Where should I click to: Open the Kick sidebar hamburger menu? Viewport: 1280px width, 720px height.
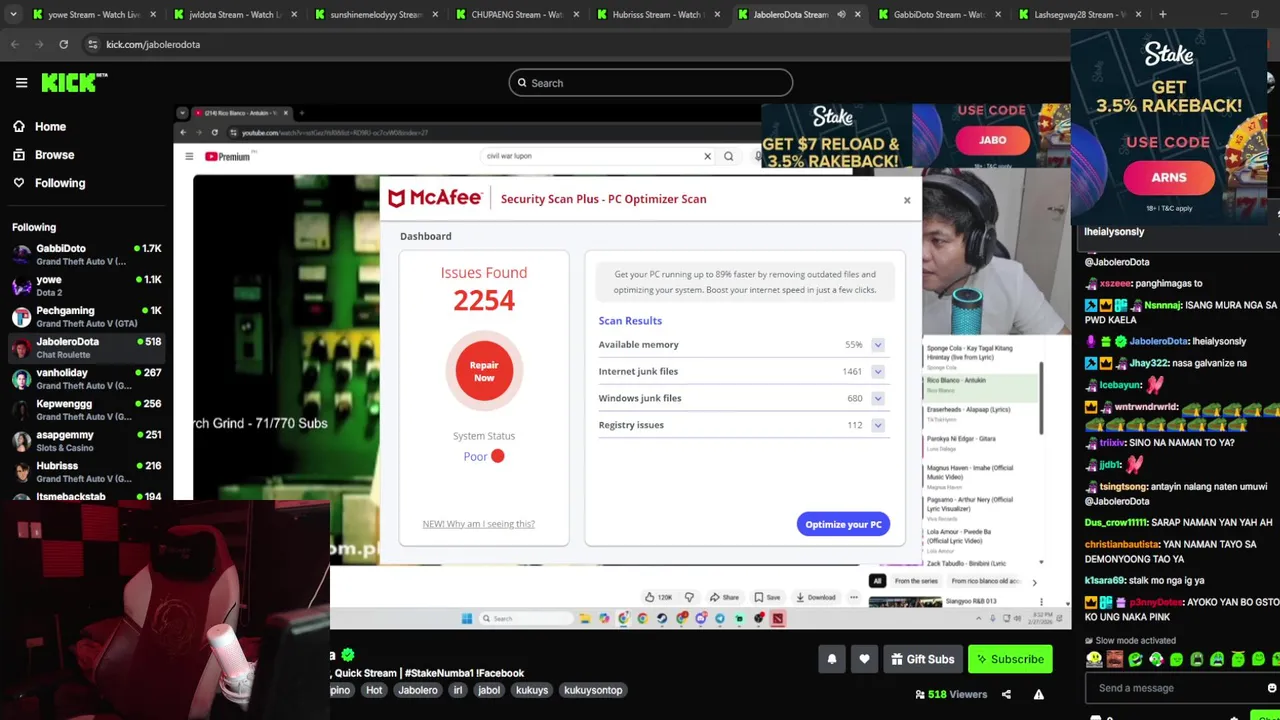click(x=21, y=83)
